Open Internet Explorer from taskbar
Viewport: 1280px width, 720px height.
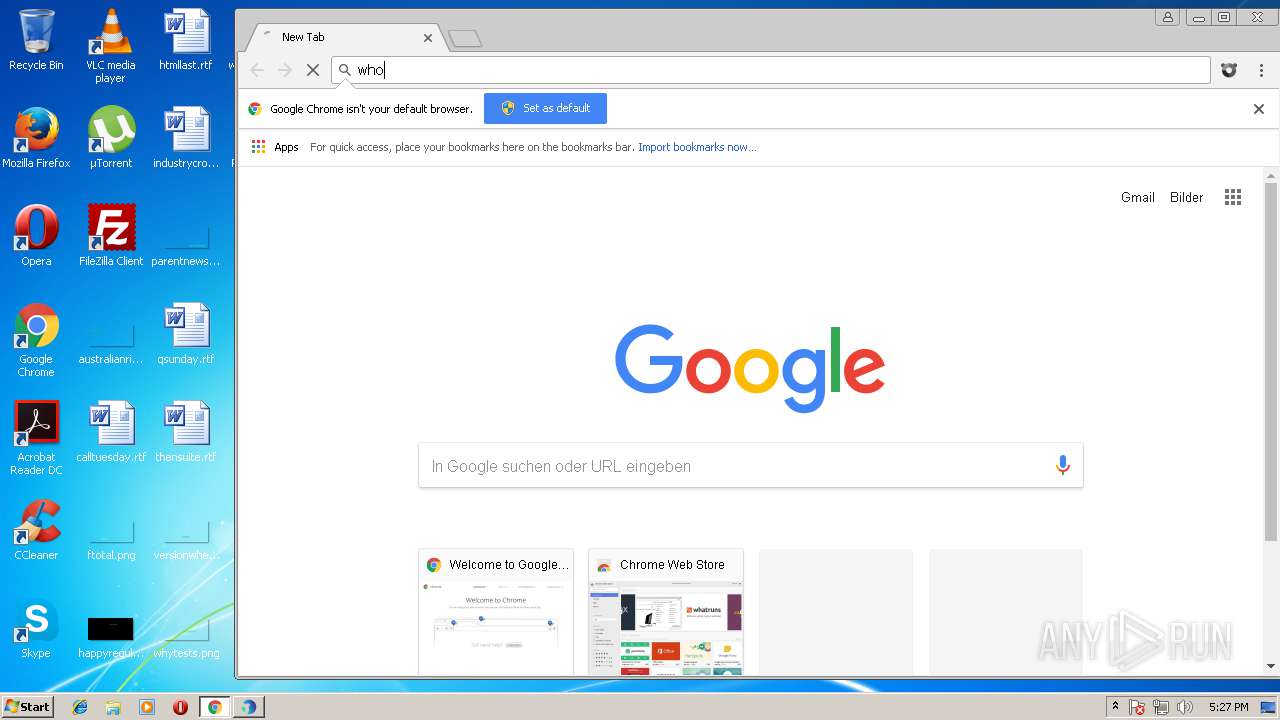tap(80, 707)
